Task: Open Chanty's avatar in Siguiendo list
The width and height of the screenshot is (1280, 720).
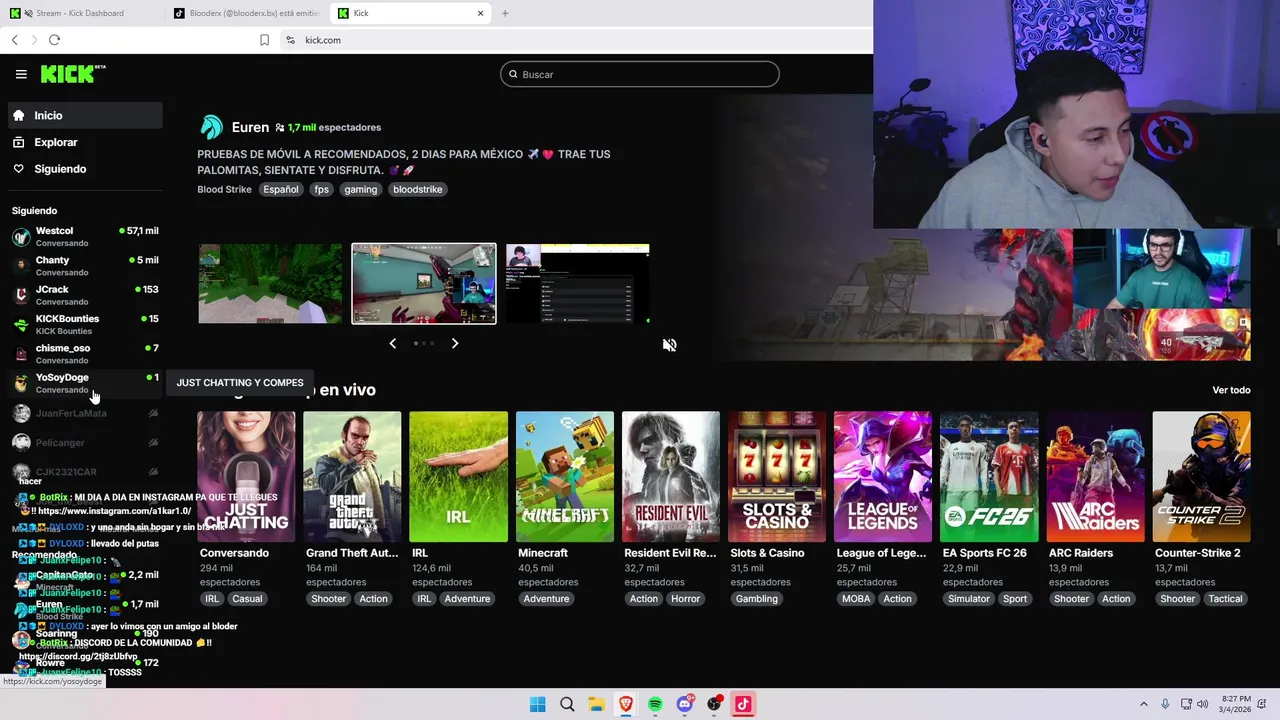Action: (21, 265)
